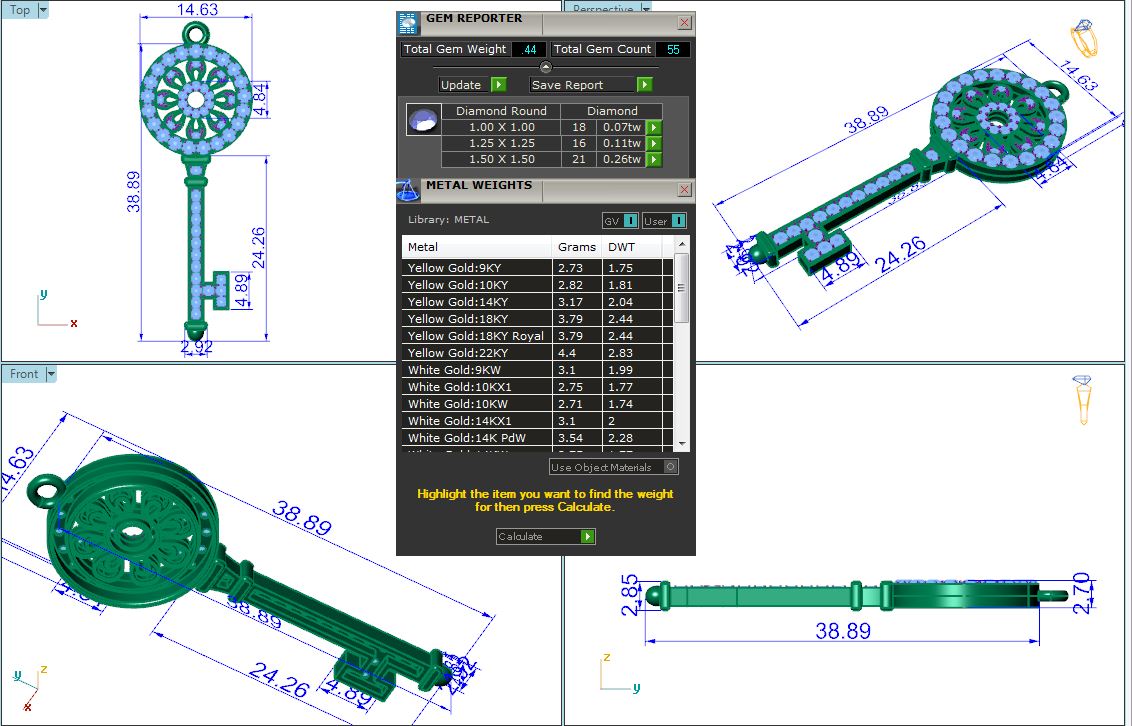The image size is (1132, 726).
Task: Click the 14.63 dimension in Top viewport
Action: 197,9
